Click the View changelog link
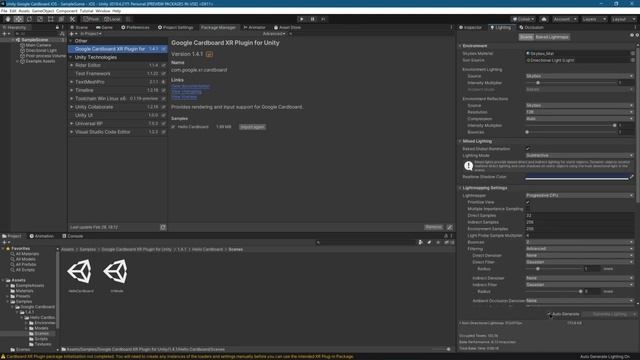The width and height of the screenshot is (640, 360). click(x=186, y=91)
